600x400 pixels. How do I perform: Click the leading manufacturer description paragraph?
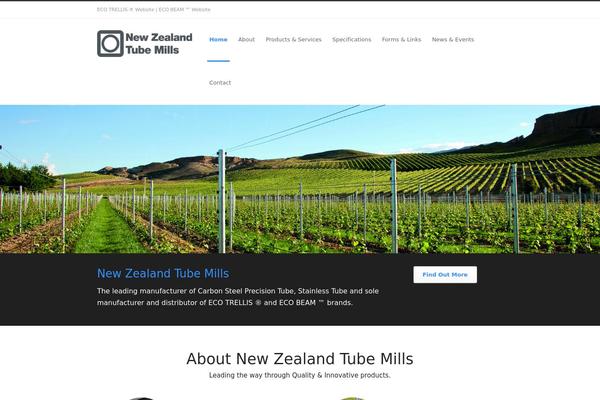pos(238,297)
